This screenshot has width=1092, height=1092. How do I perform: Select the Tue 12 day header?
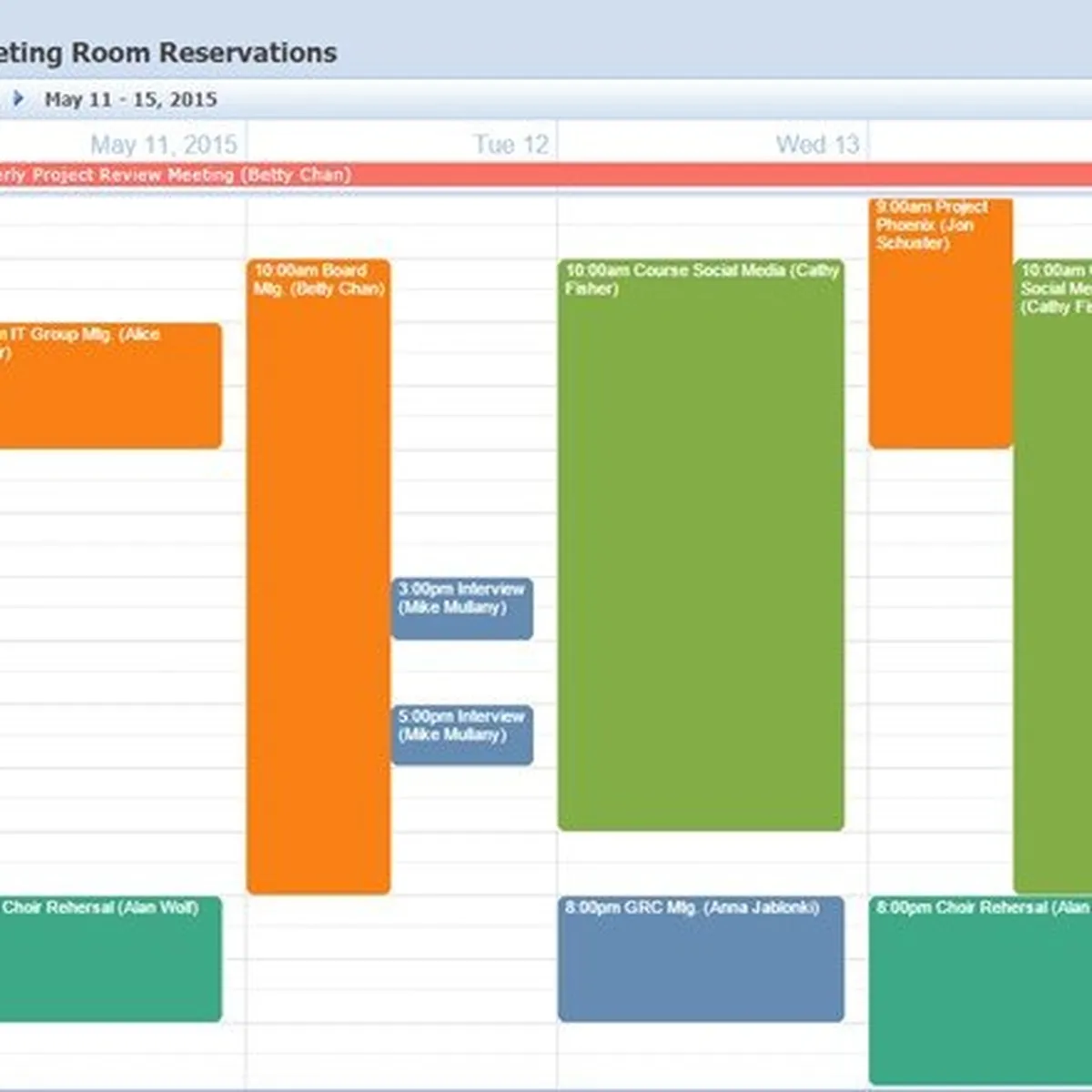511,145
